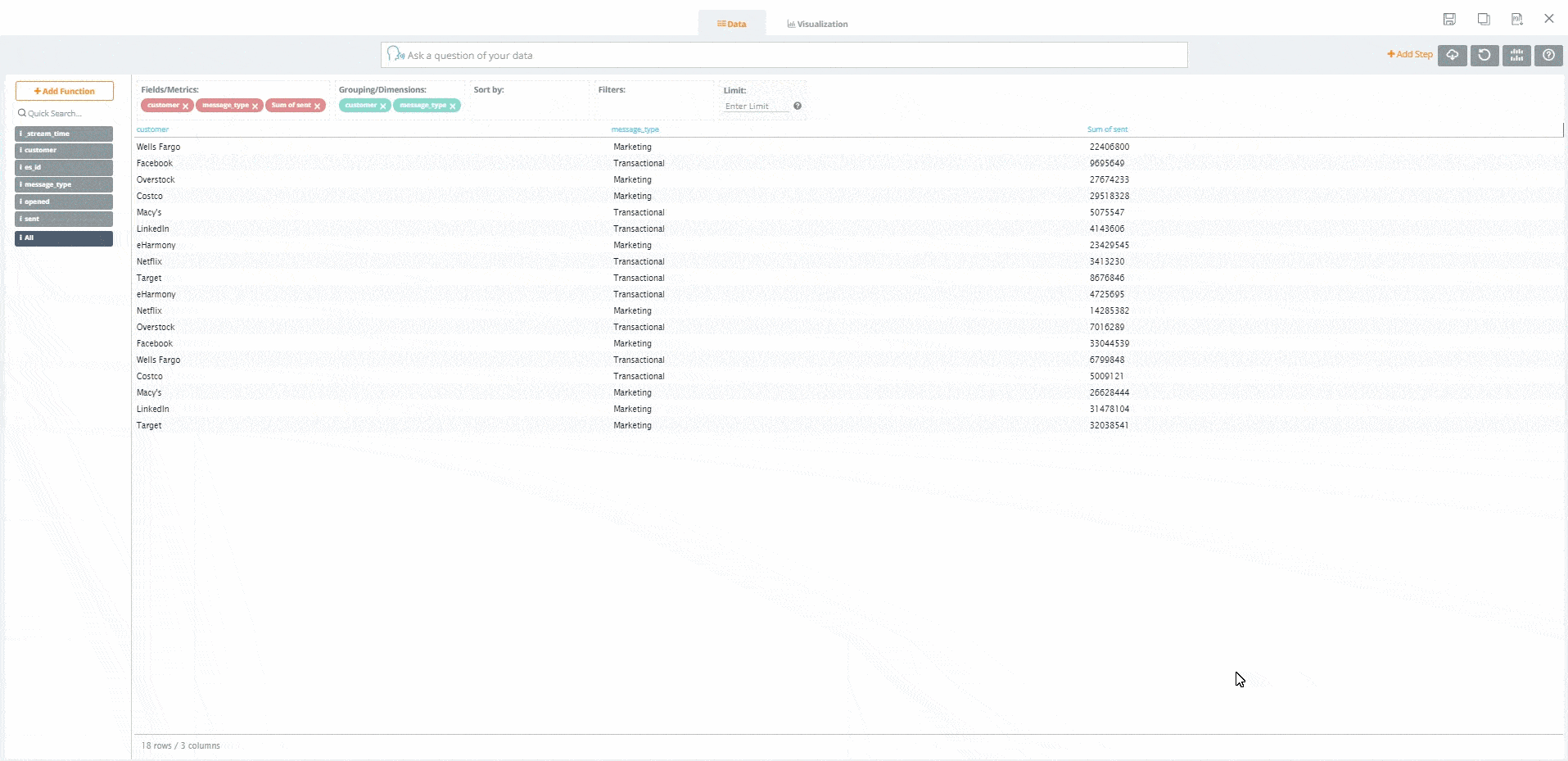This screenshot has width=1568, height=761.
Task: Click the value 31478104
Action: [1109, 409]
